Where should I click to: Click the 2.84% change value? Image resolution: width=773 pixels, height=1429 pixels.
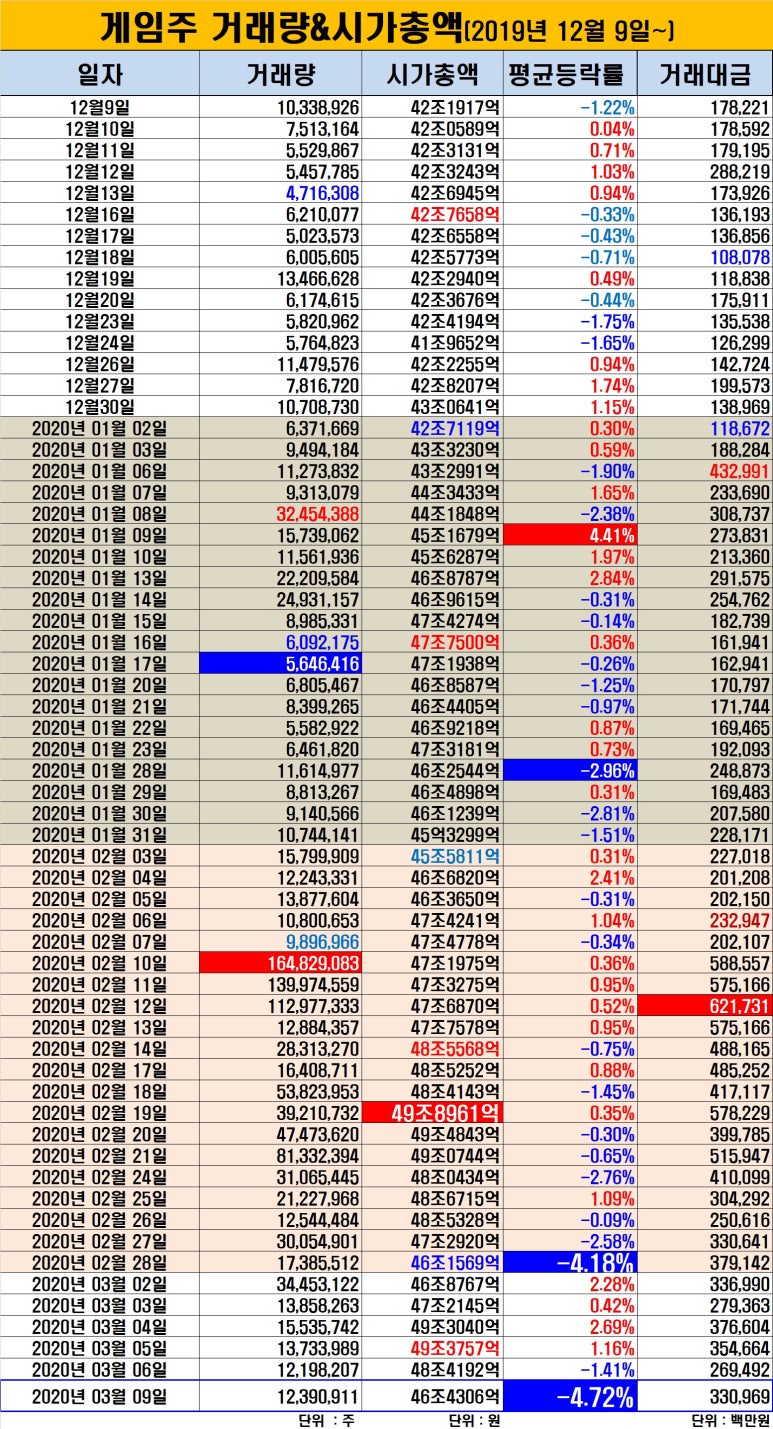click(612, 577)
